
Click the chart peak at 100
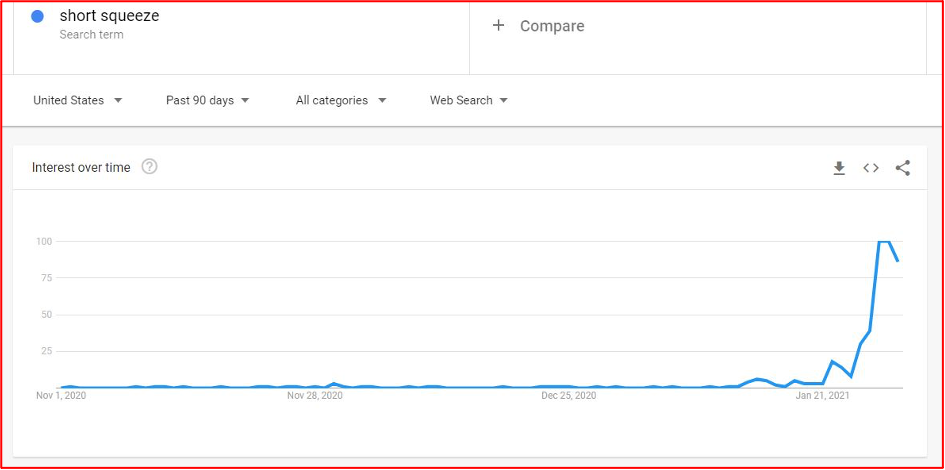[x=884, y=242]
